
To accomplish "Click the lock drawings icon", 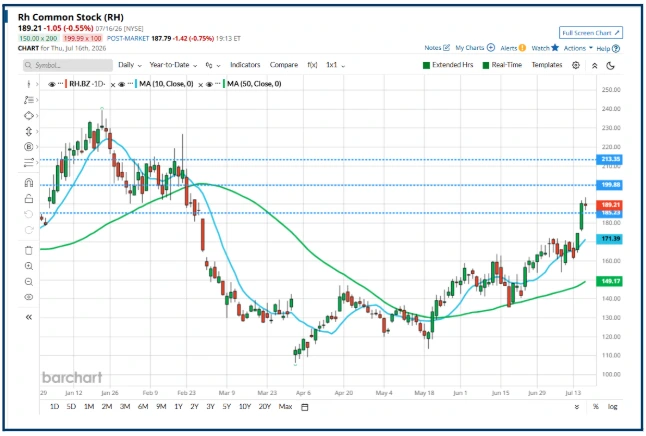I will [x=28, y=199].
